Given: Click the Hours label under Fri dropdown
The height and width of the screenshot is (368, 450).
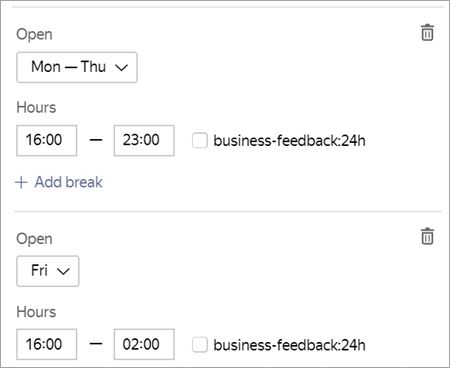Looking at the screenshot, I should point(36,312).
